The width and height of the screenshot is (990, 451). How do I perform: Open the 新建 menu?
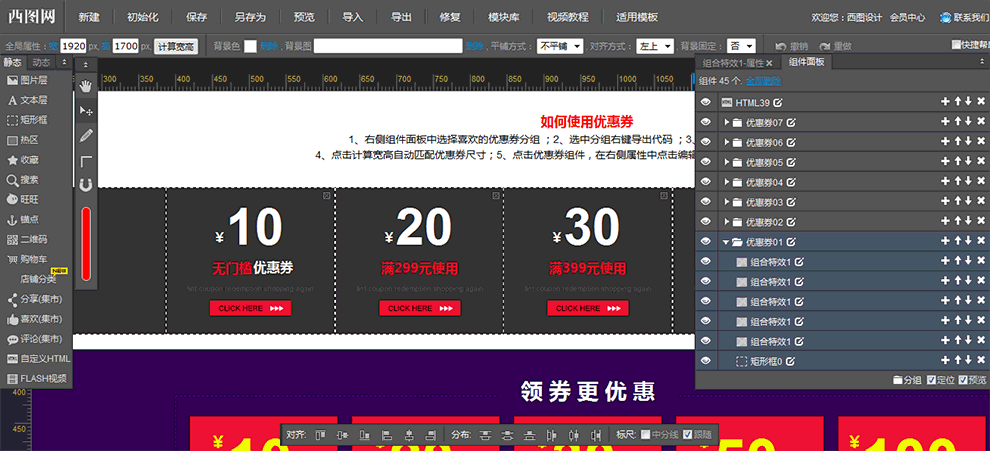point(89,17)
